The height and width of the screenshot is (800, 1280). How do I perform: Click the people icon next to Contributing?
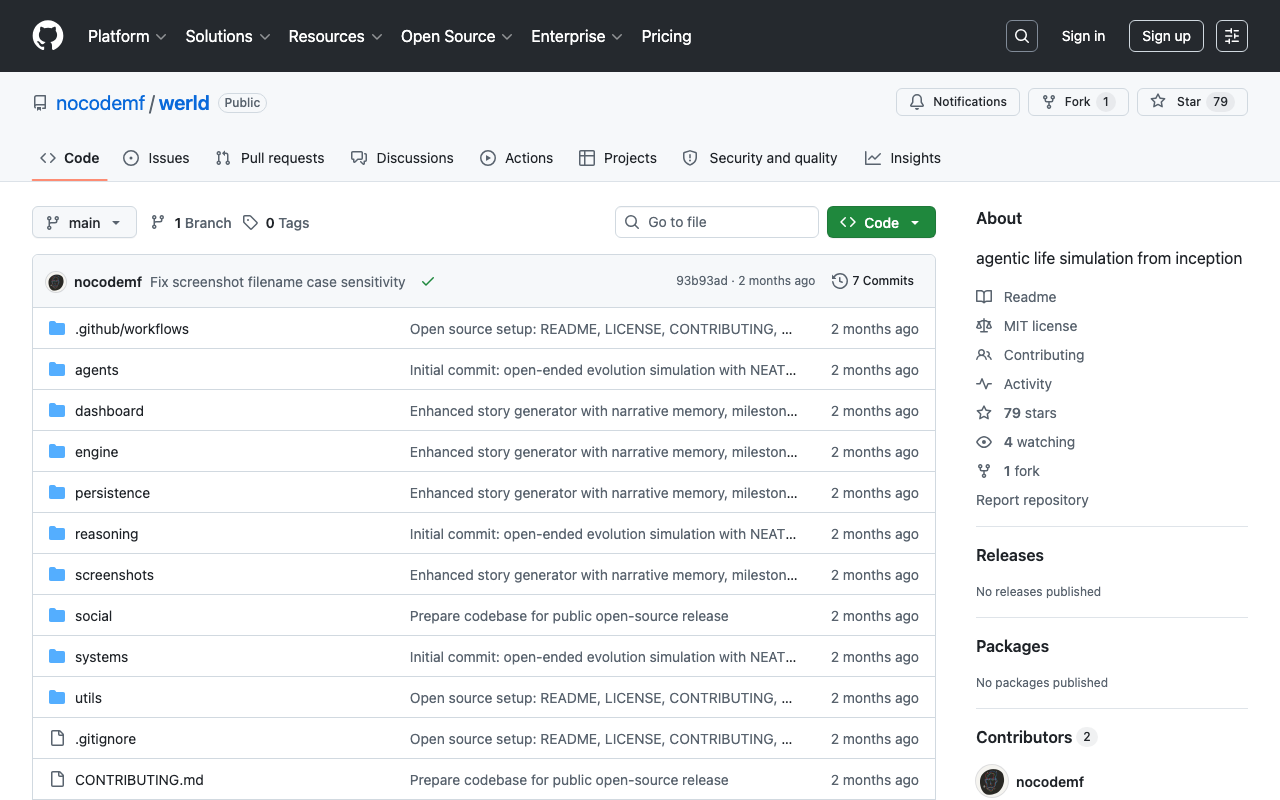pos(984,355)
